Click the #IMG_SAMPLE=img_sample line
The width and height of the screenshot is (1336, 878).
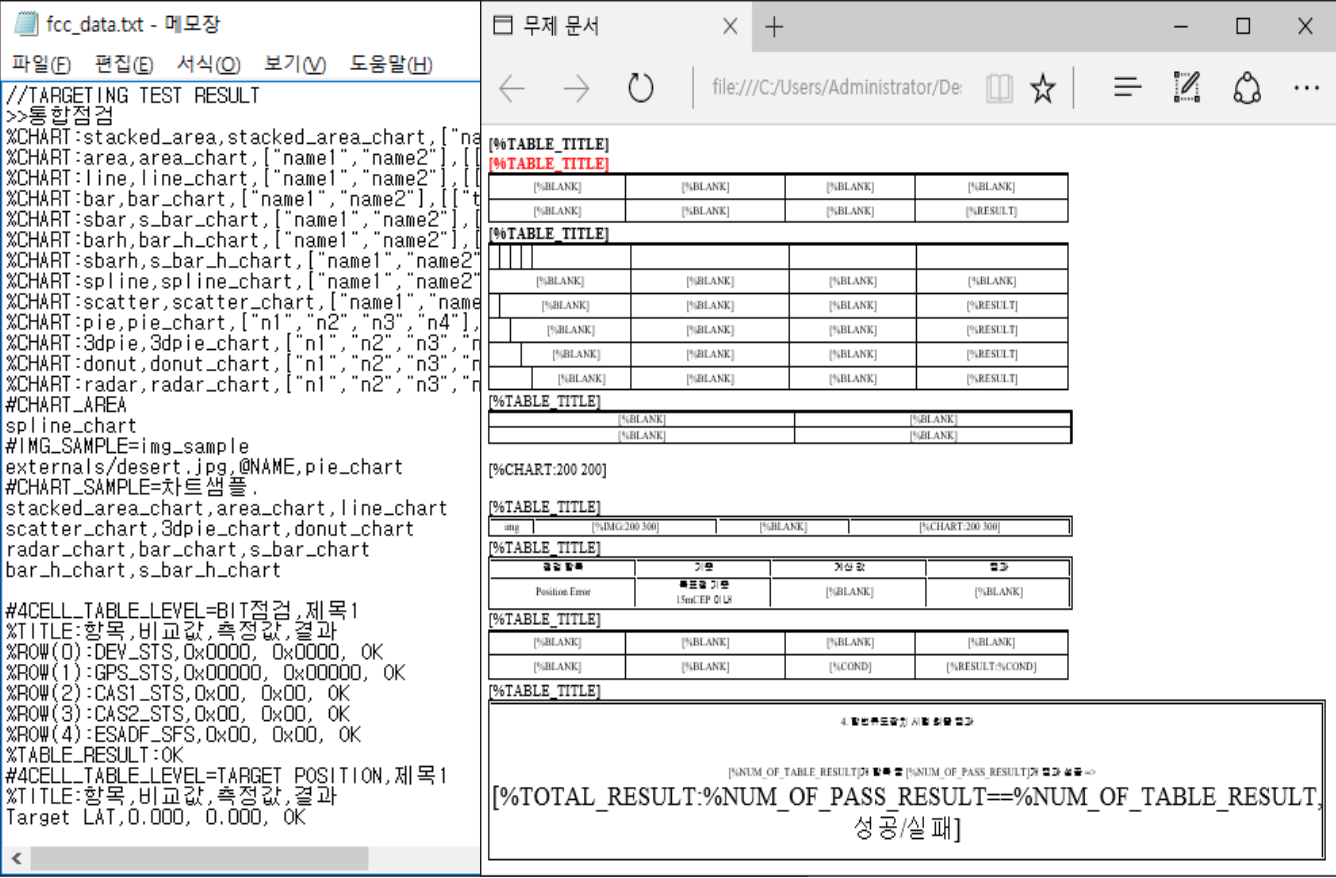127,446
